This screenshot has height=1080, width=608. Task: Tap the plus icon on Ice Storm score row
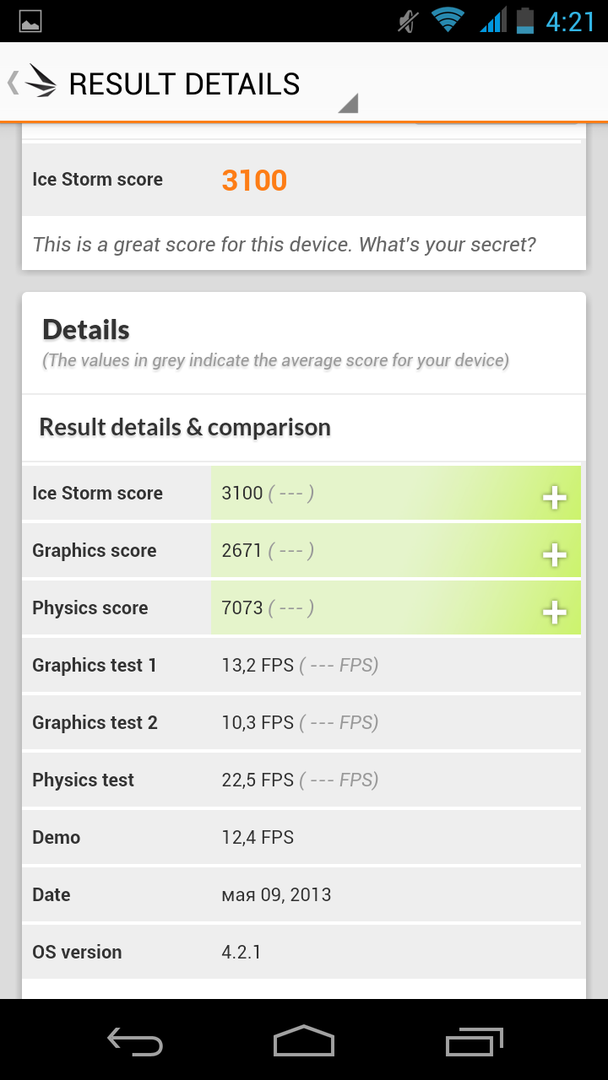pyautogui.click(x=554, y=493)
